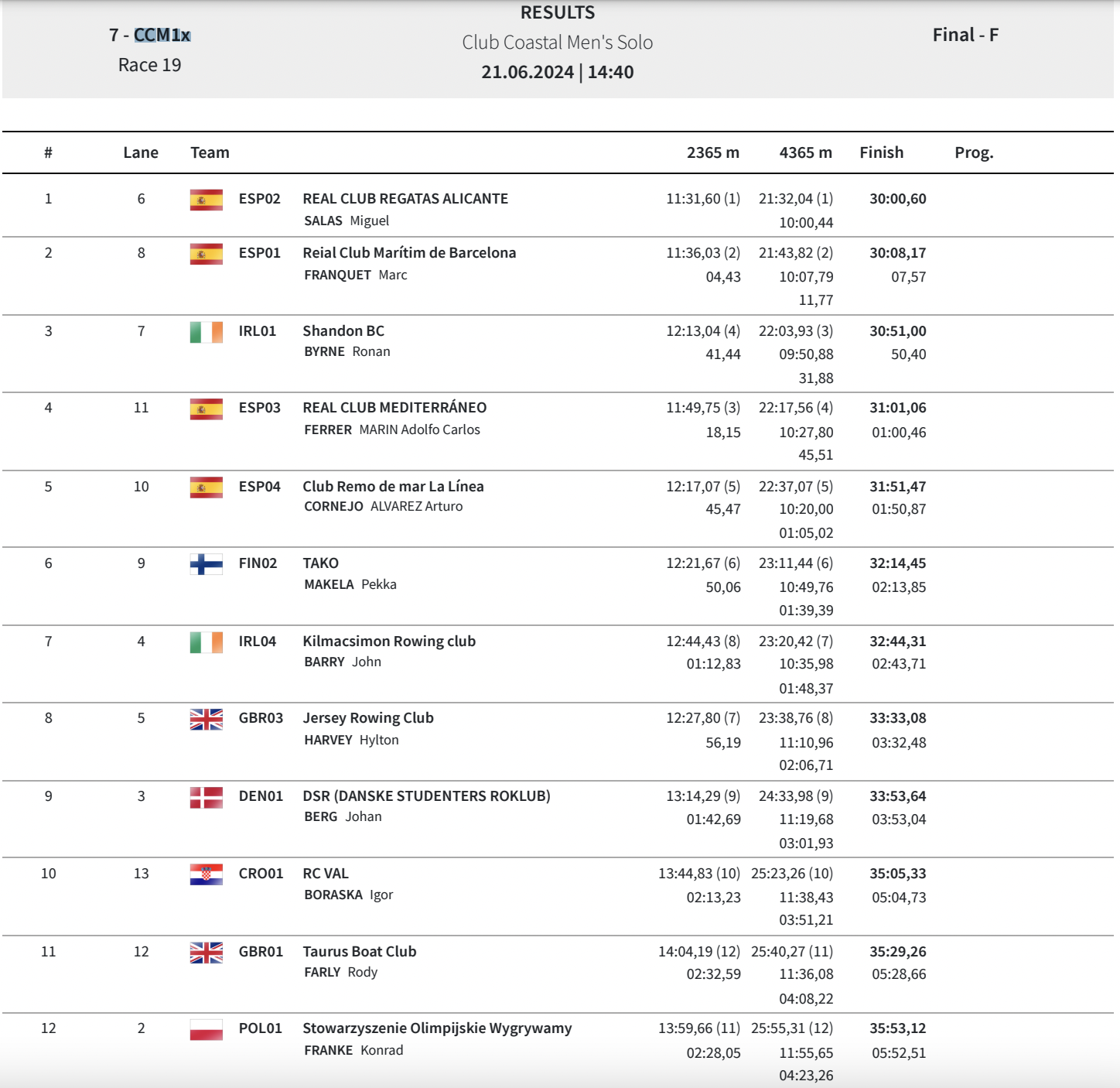
Task: Click the British flag next to GBR03
Action: tap(206, 719)
